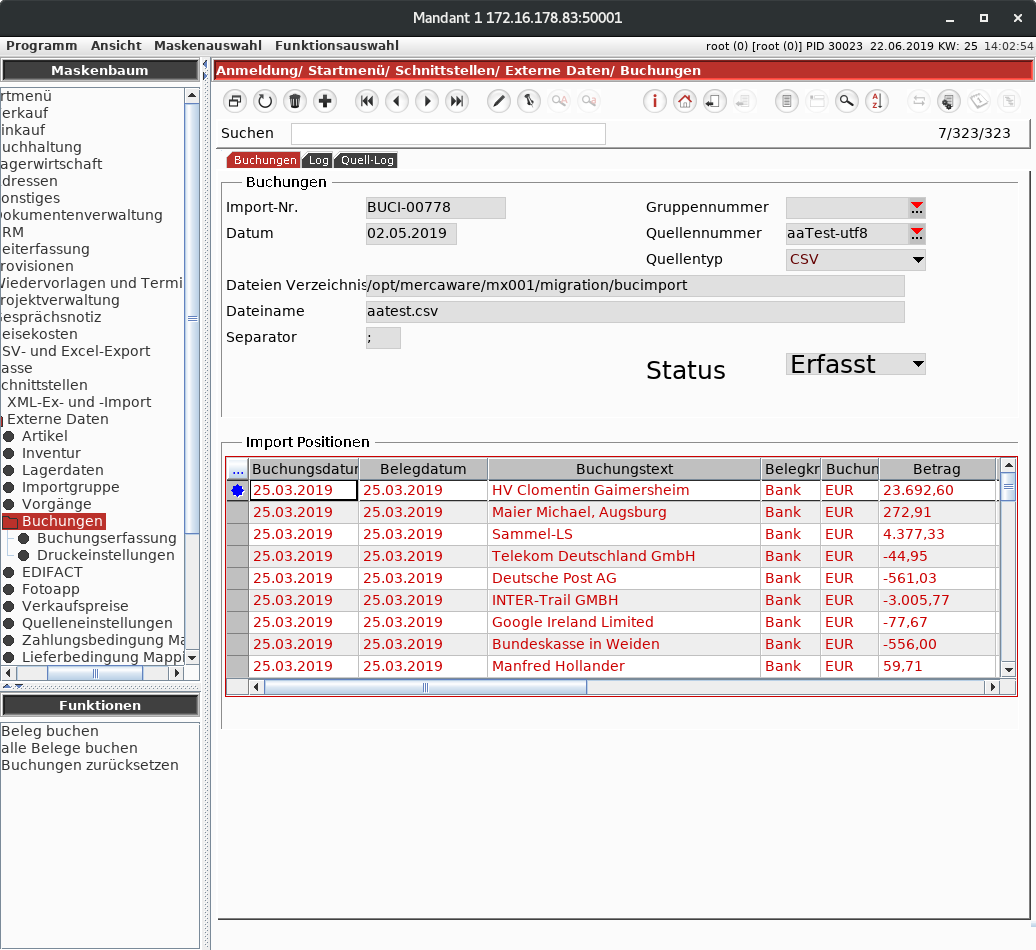Click the greyed document back arrow icon

[x=744, y=101]
